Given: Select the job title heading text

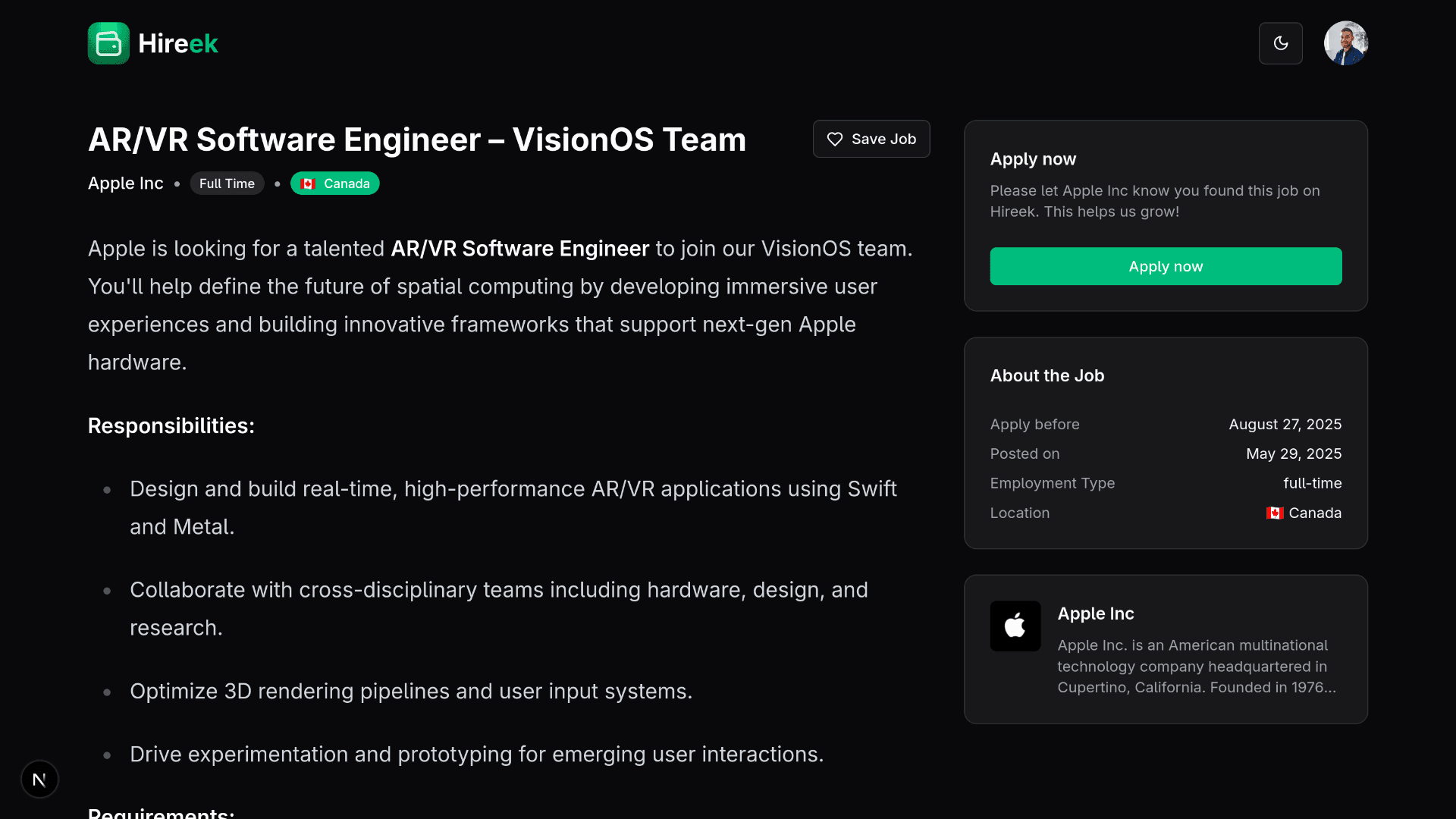Looking at the screenshot, I should tap(417, 140).
